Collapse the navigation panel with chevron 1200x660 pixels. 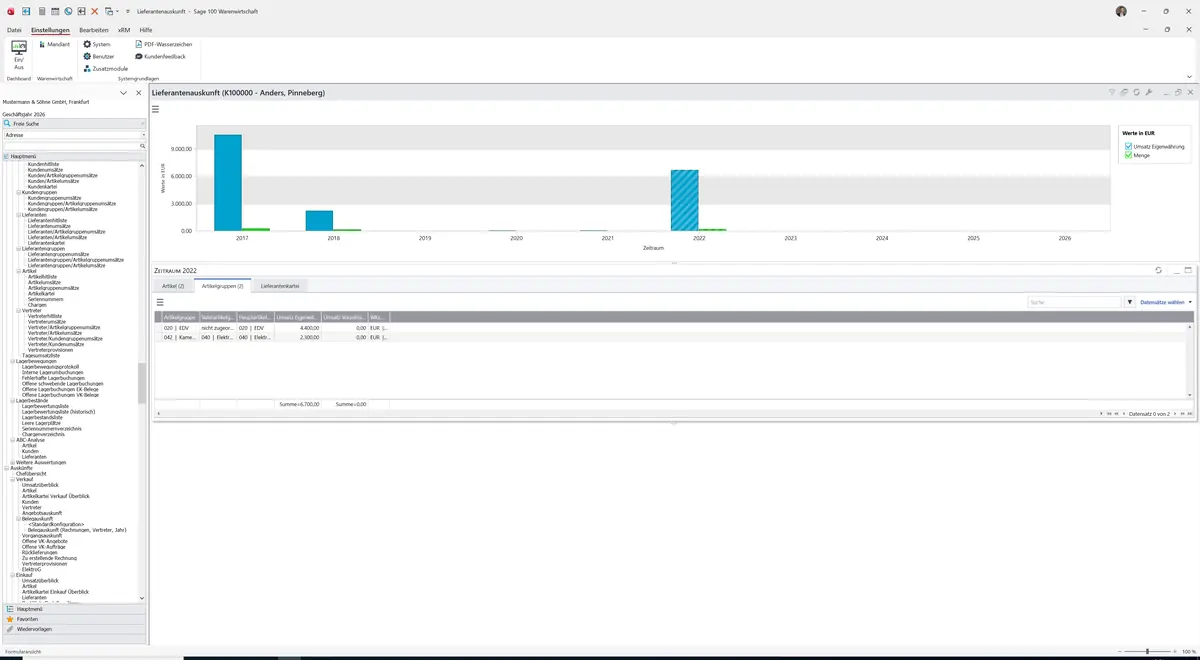(124, 93)
